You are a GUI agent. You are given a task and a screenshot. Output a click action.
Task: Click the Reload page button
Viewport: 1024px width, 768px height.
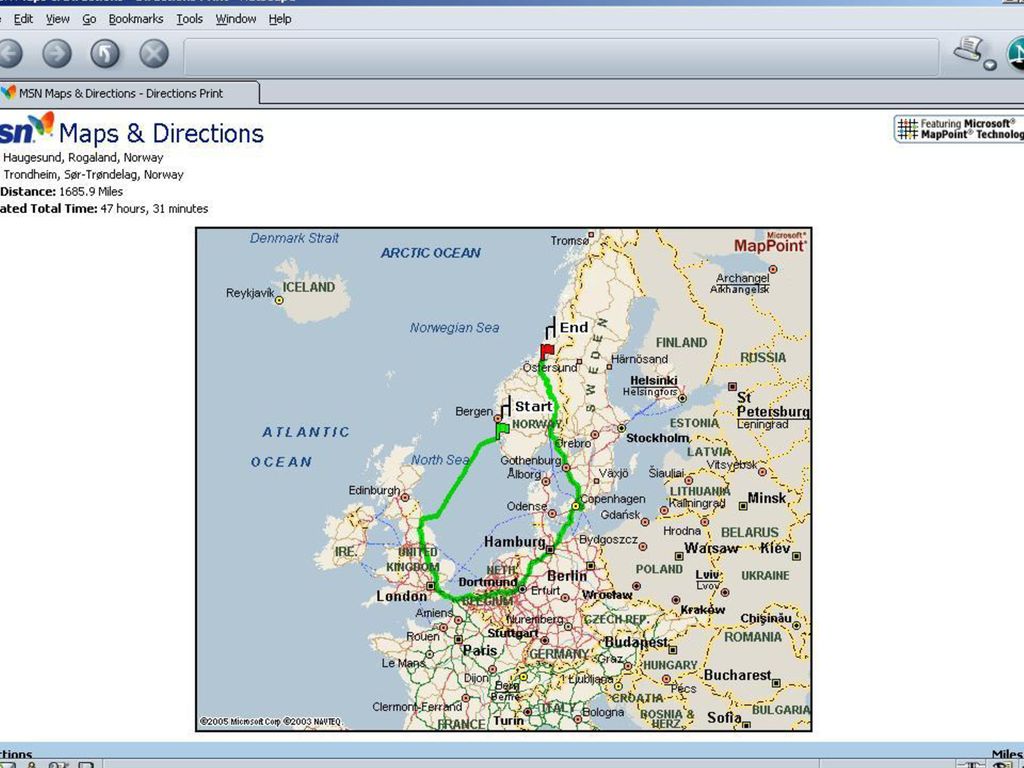pos(105,54)
